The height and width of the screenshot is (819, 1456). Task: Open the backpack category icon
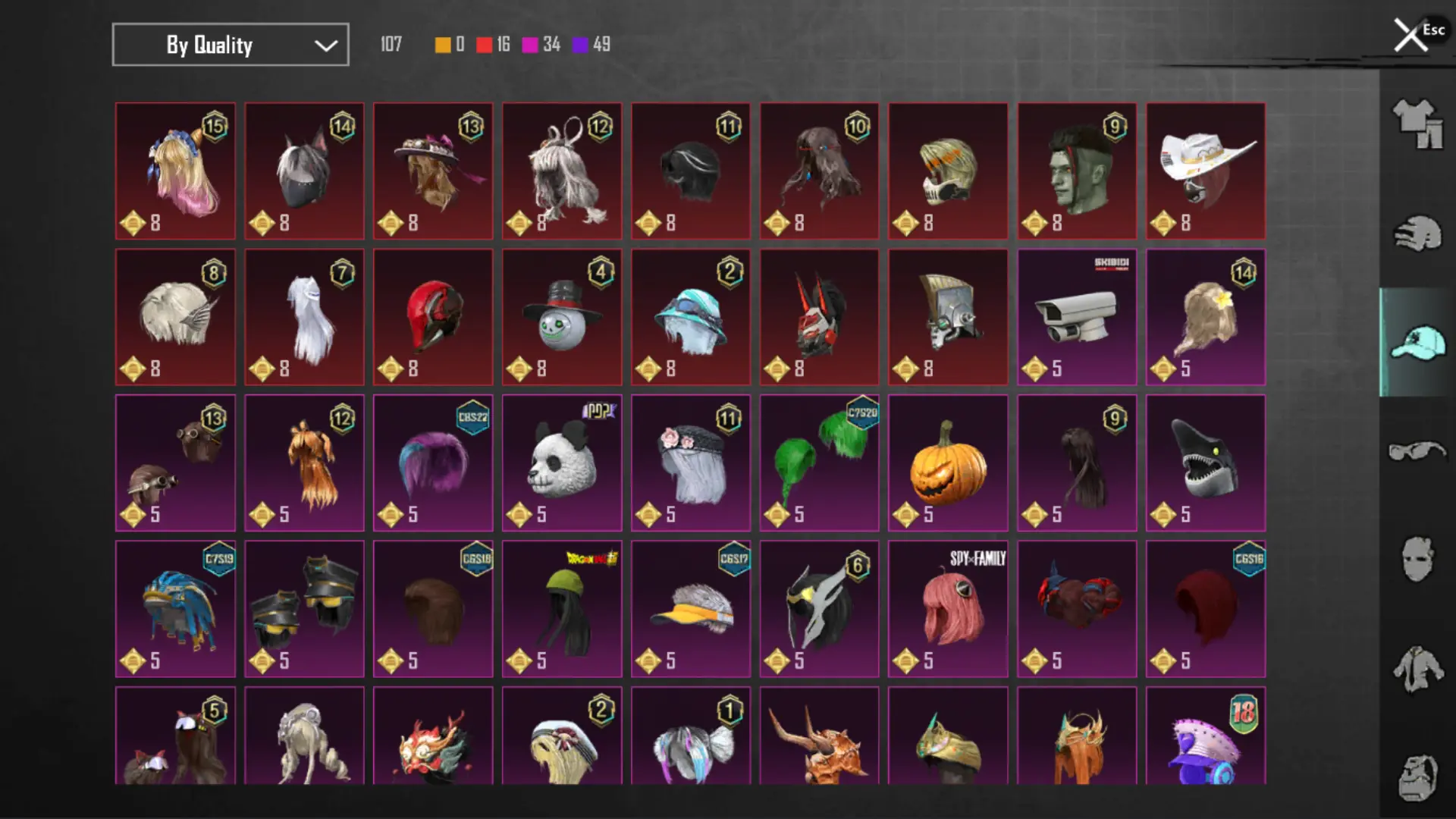[1417, 777]
